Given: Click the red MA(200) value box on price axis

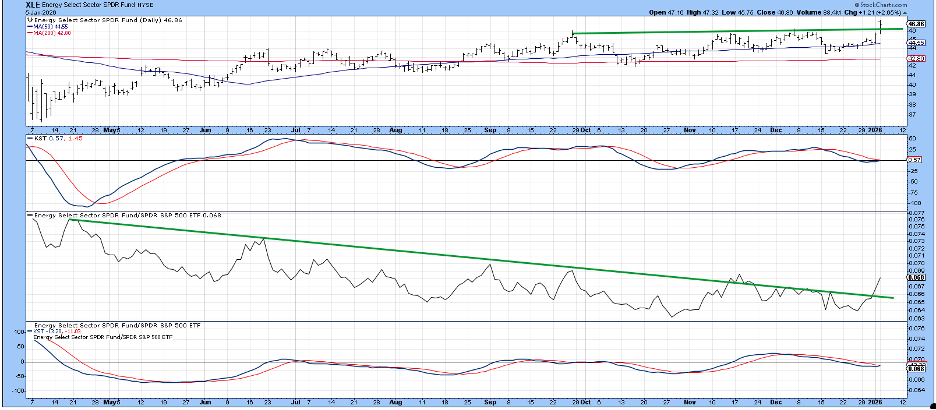Looking at the screenshot, I should pyautogui.click(x=916, y=59).
